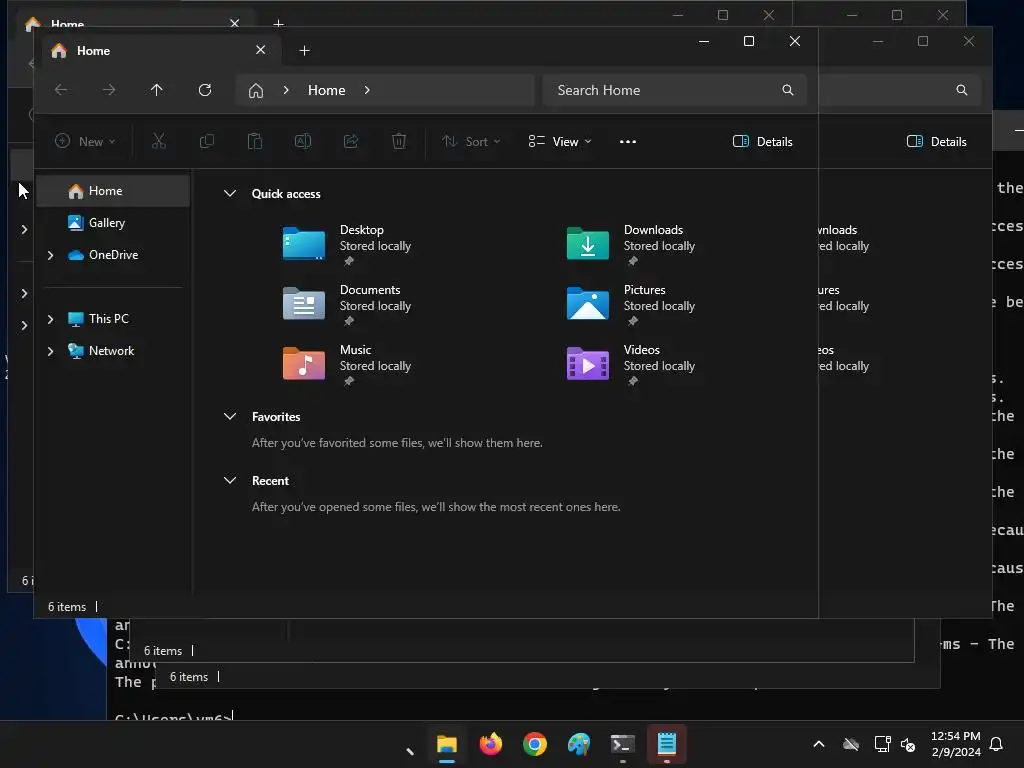The image size is (1024, 768).
Task: Open the Sort dropdown menu
Action: tap(471, 142)
